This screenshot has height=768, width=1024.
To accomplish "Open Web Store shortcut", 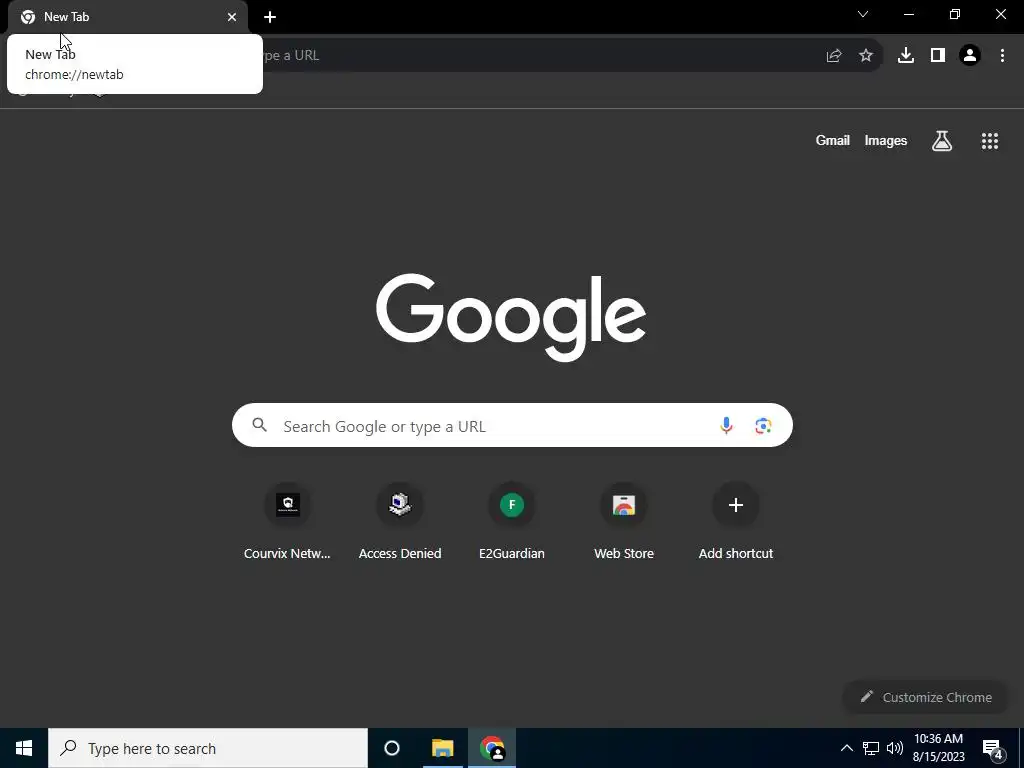I will (624, 522).
